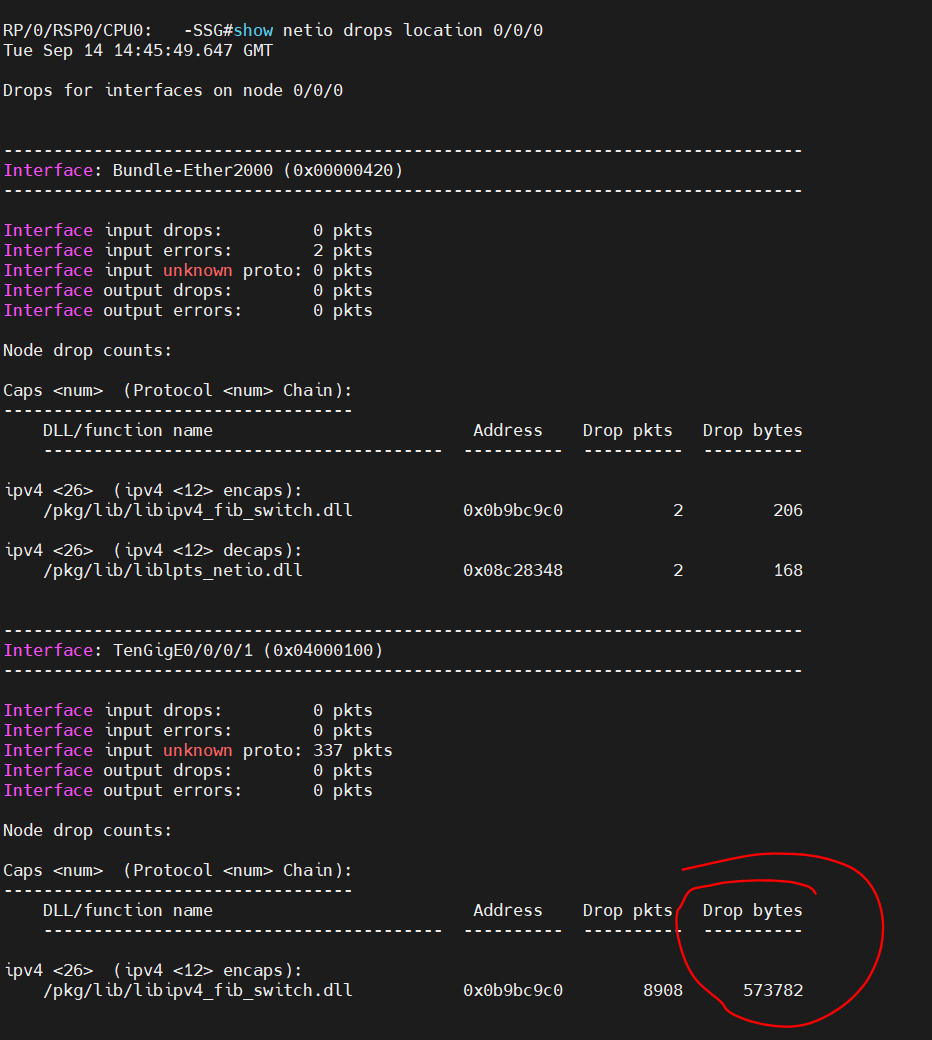Click the handle '(0x04000100)'
The height and width of the screenshot is (1040, 932).
(324, 651)
